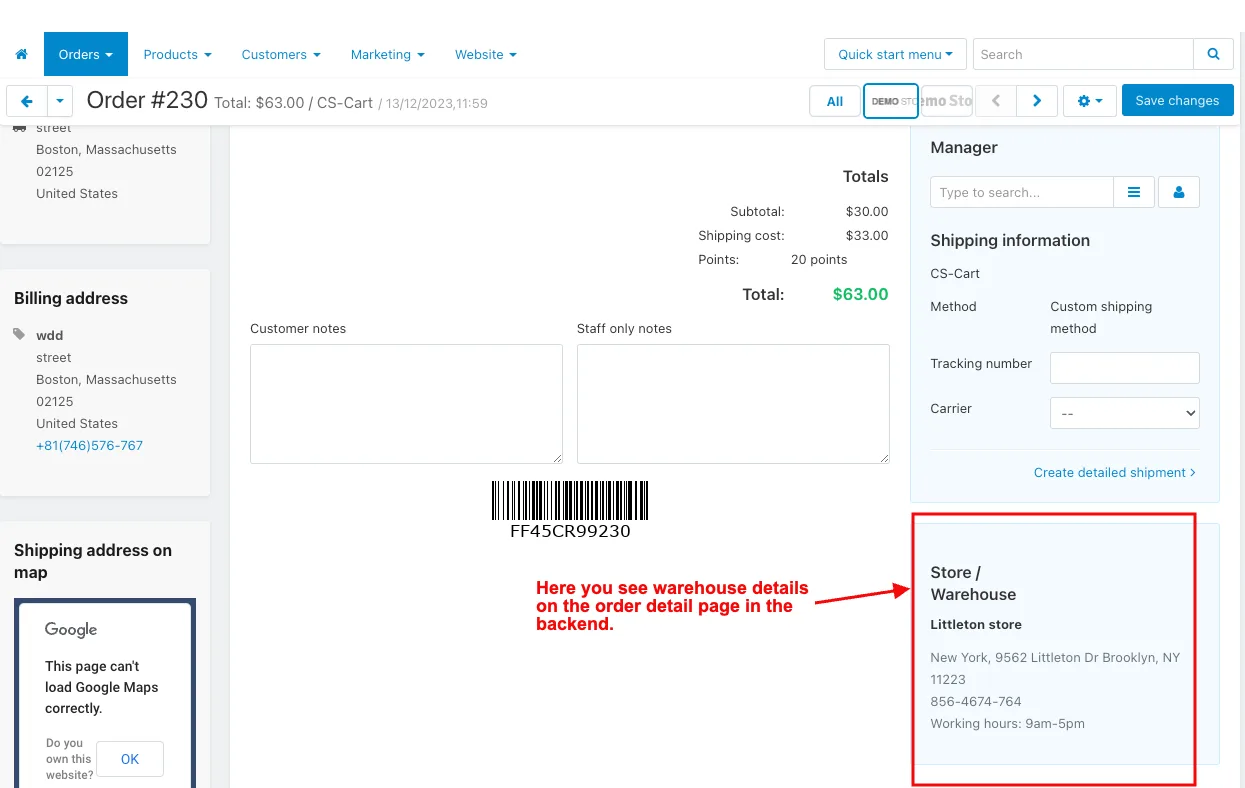Click inside the Customer notes textarea

click(406, 404)
